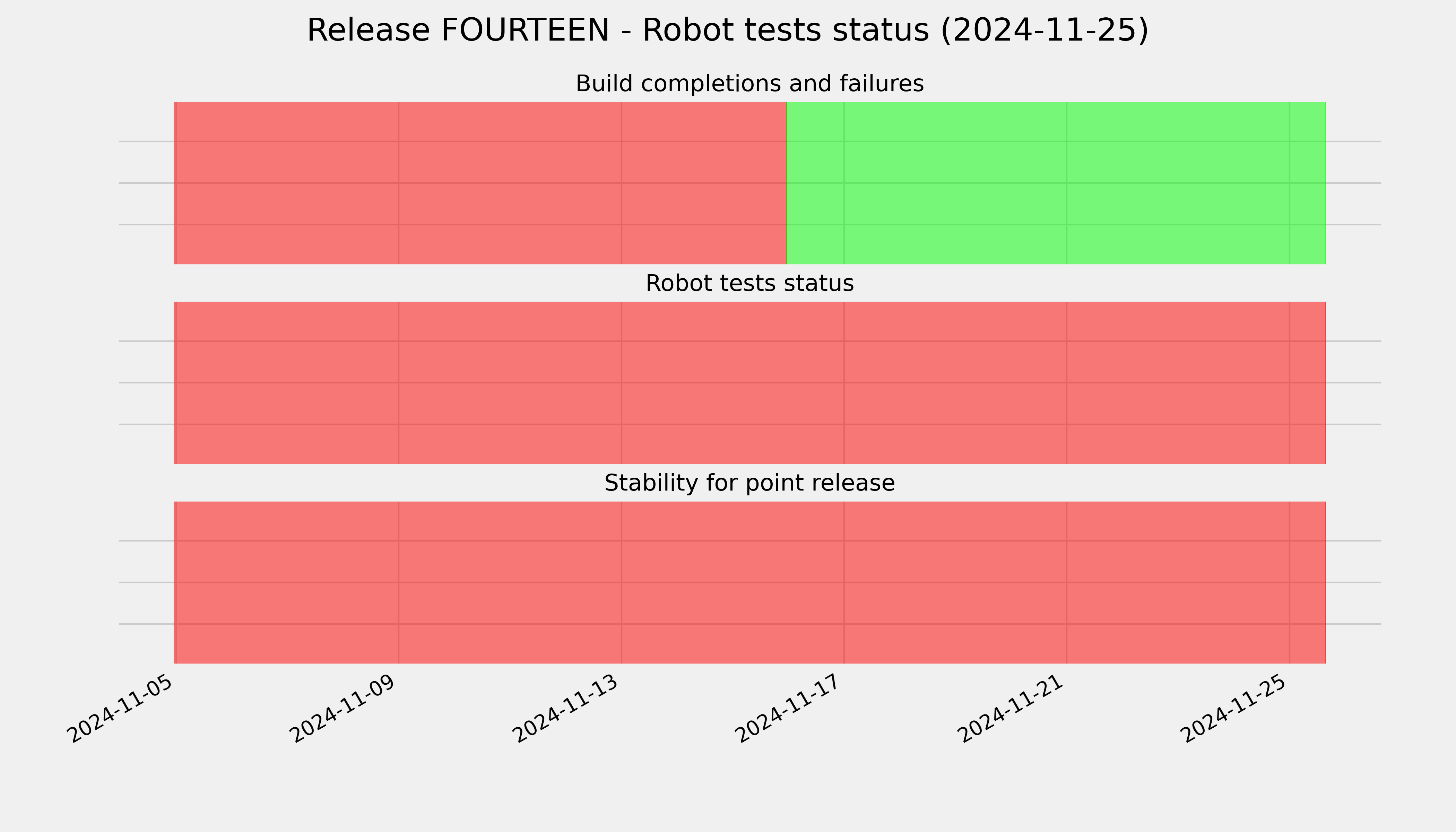
Task: Click the 2024-11-17 gridline in the green area
Action: [844, 183]
